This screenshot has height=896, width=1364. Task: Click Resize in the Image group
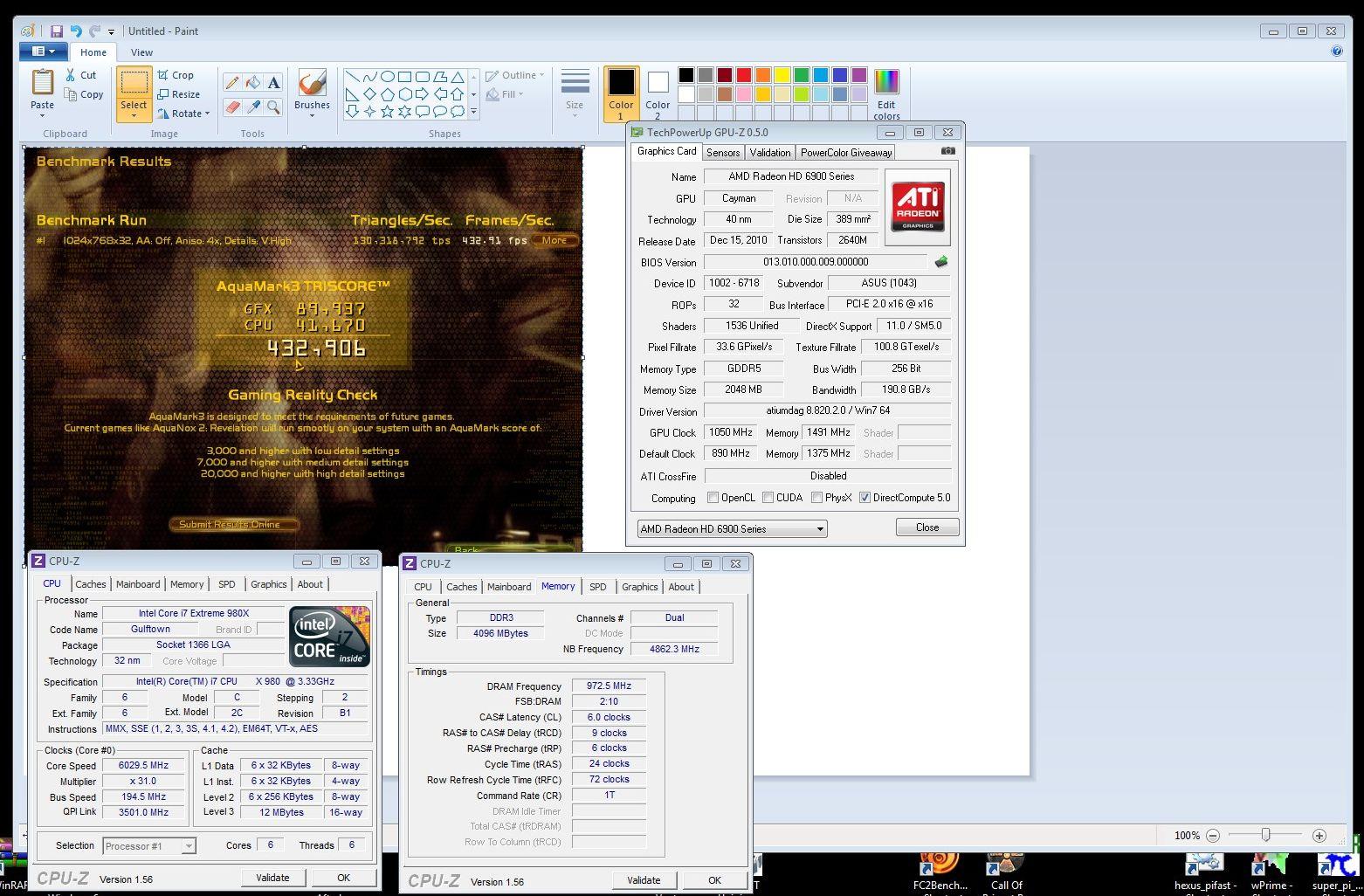pos(179,94)
